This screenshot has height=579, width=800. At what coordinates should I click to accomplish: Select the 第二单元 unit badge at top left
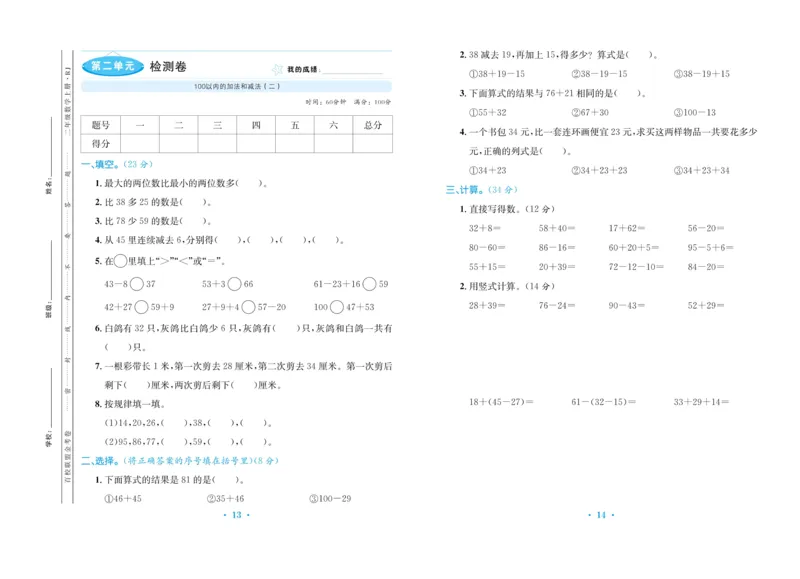tap(115, 64)
